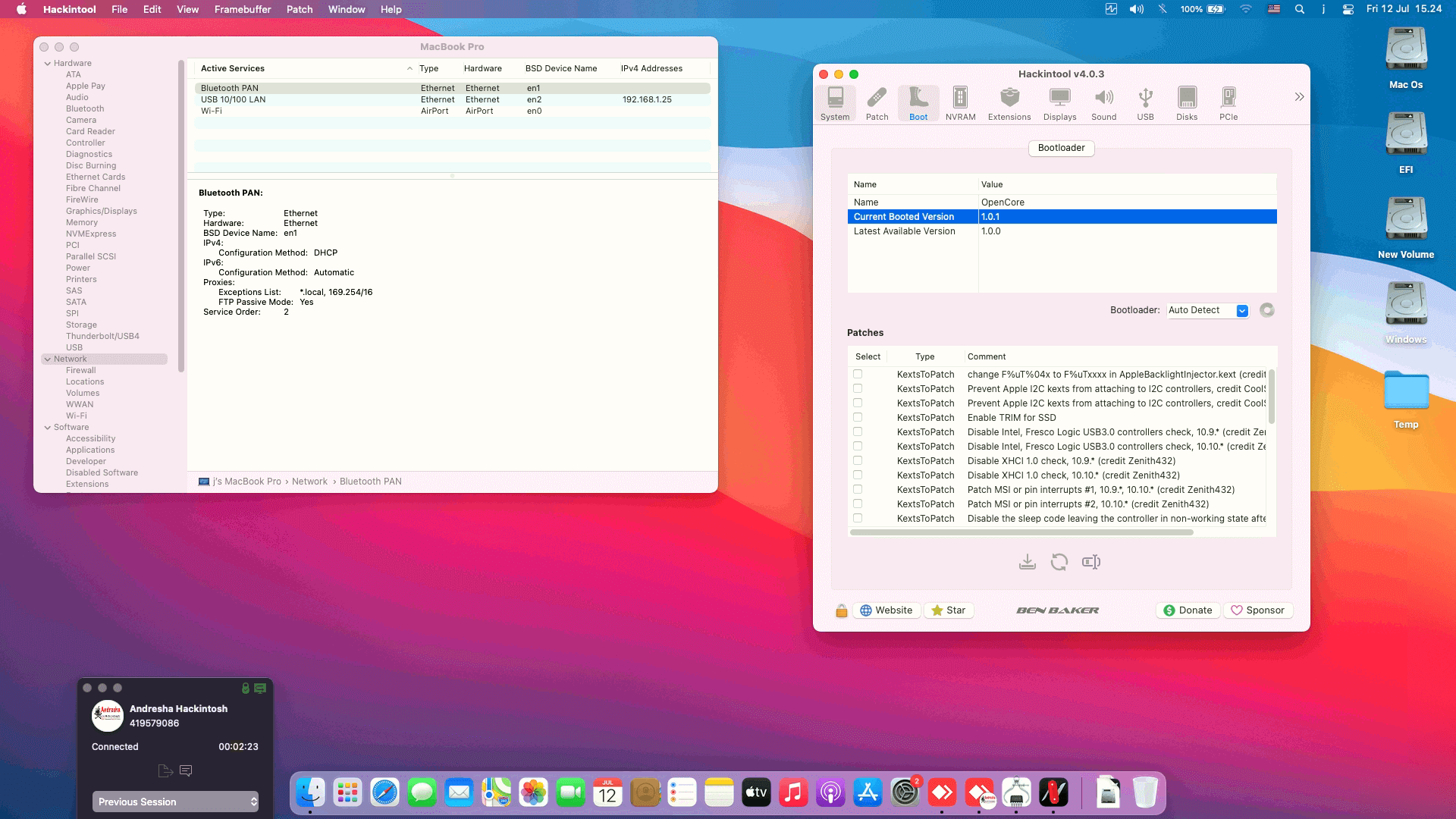Open the PCIe toolbar item
Viewport: 1456px width, 819px height.
[1228, 104]
